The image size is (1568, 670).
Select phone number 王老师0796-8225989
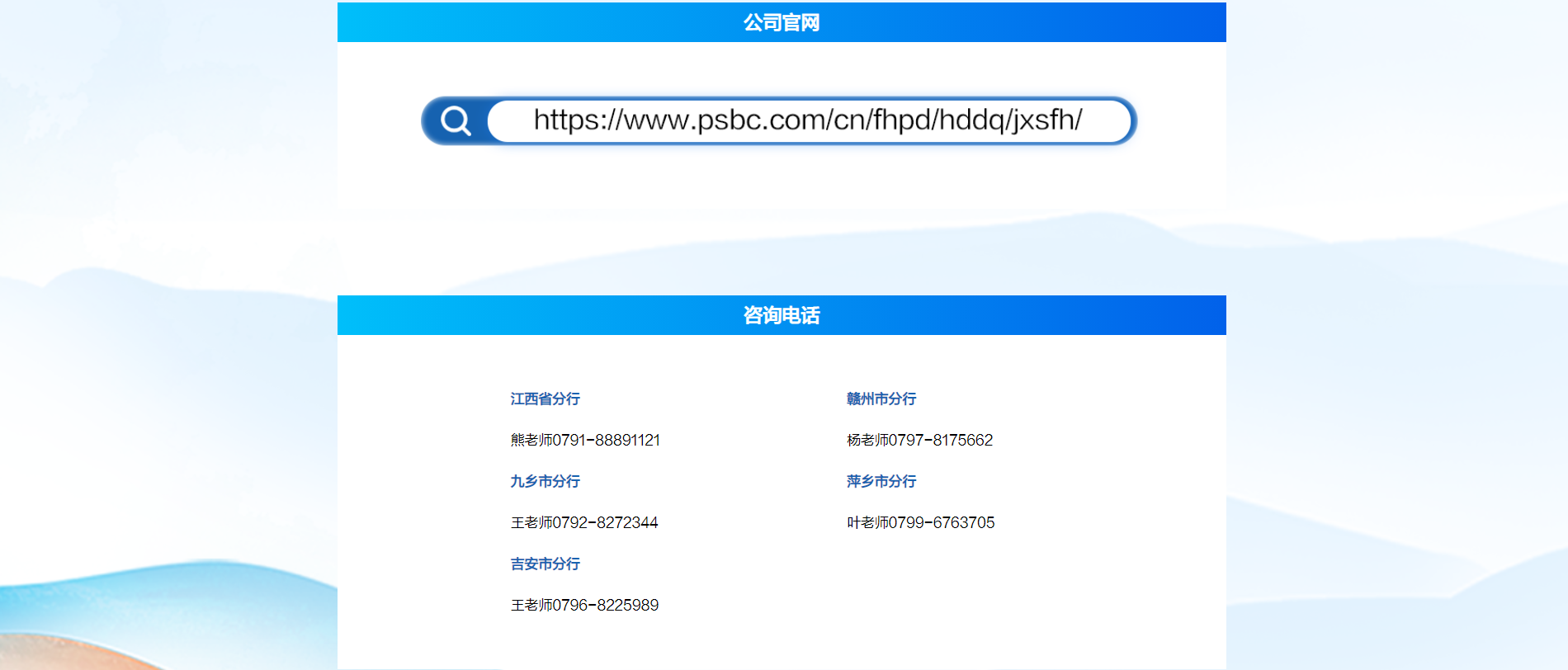(x=585, y=605)
